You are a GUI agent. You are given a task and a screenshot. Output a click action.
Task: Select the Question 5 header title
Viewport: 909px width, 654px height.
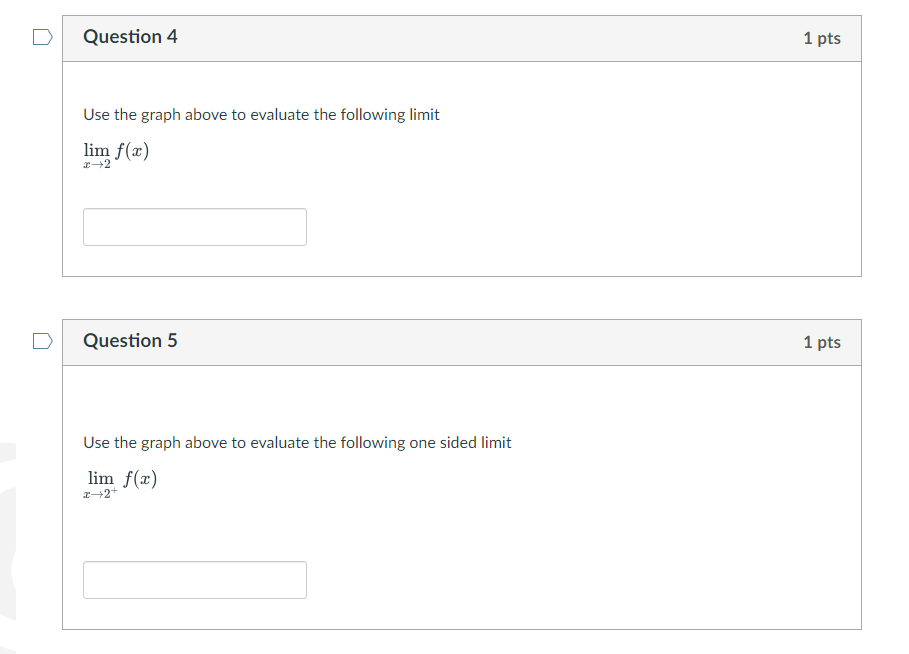pyautogui.click(x=130, y=341)
